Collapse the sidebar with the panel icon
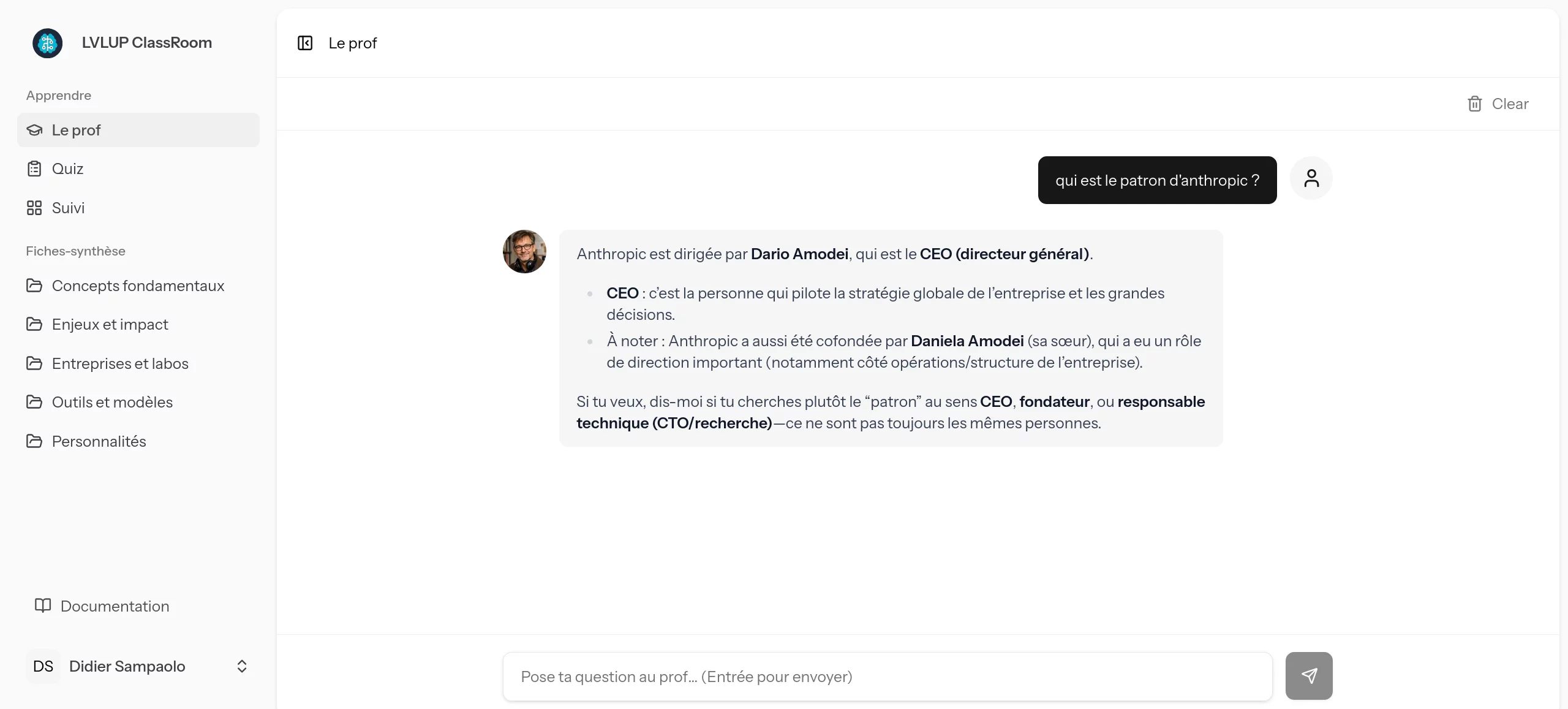 tap(305, 43)
